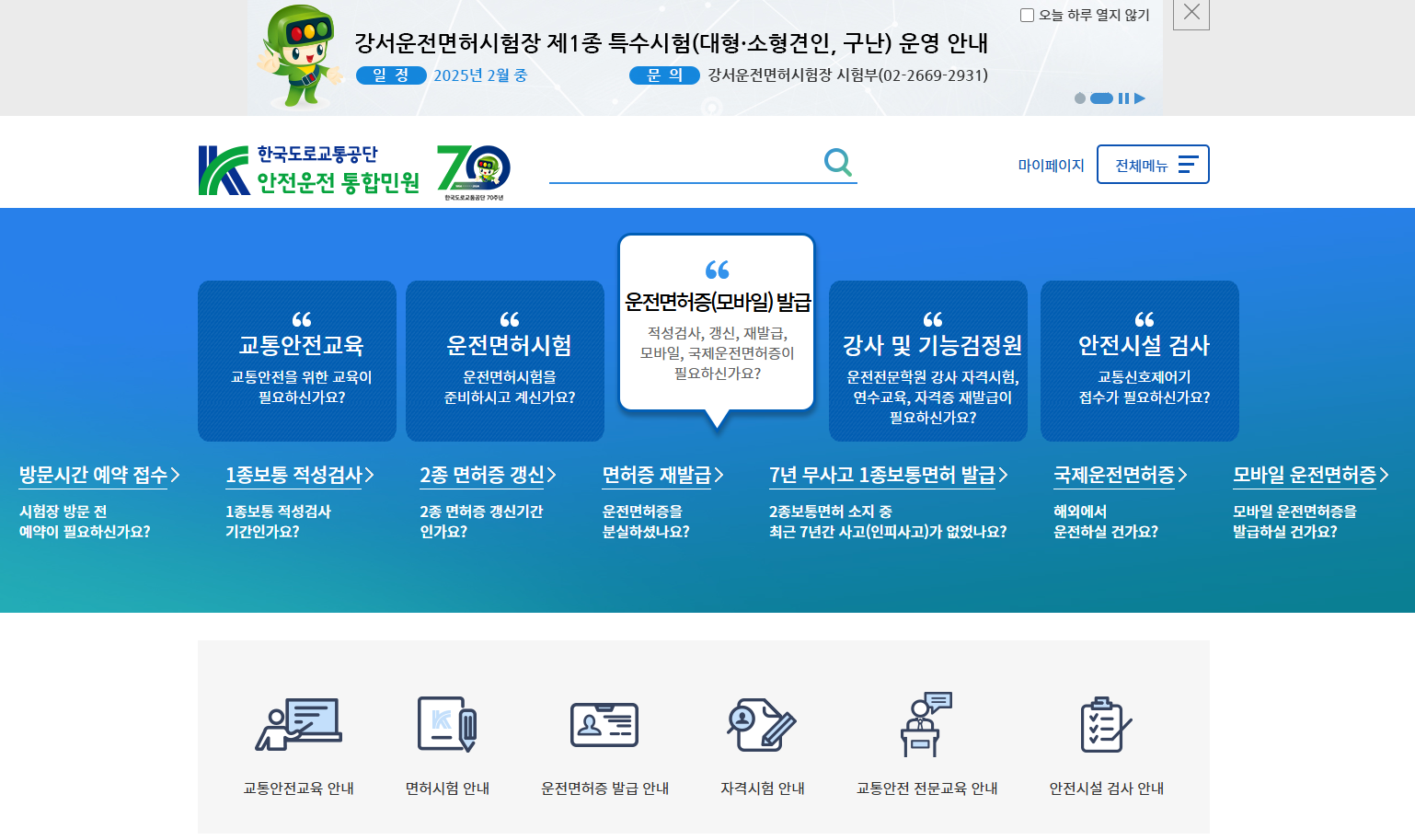Pause the banner slideshow
The width and height of the screenshot is (1415, 840).
(x=1124, y=98)
